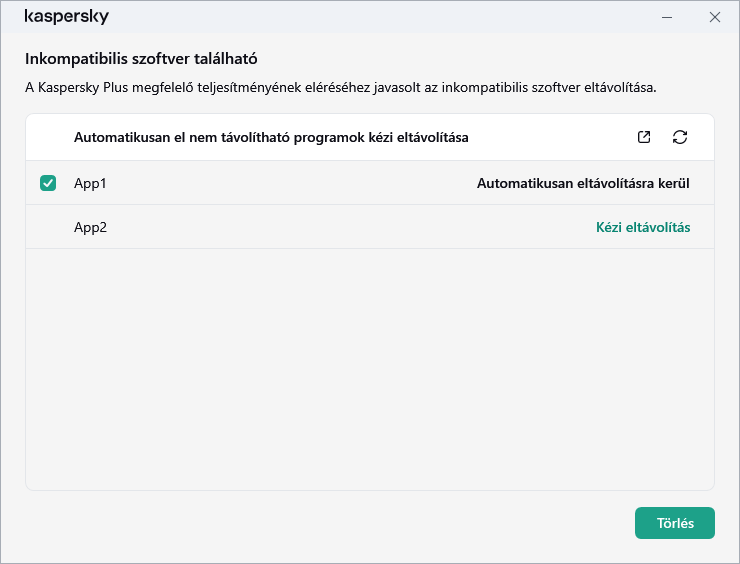The image size is (740, 564).
Task: Click the blank space in the App1 row
Action: pos(290,183)
